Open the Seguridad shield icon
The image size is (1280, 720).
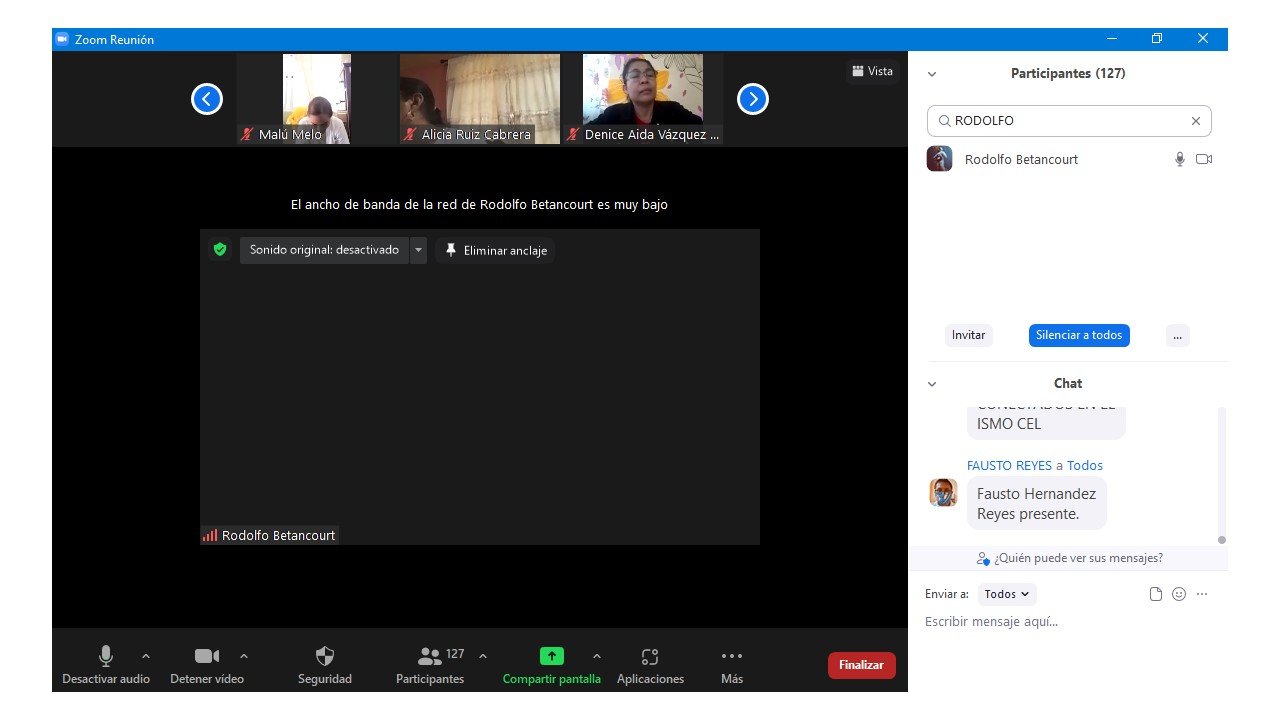click(325, 657)
